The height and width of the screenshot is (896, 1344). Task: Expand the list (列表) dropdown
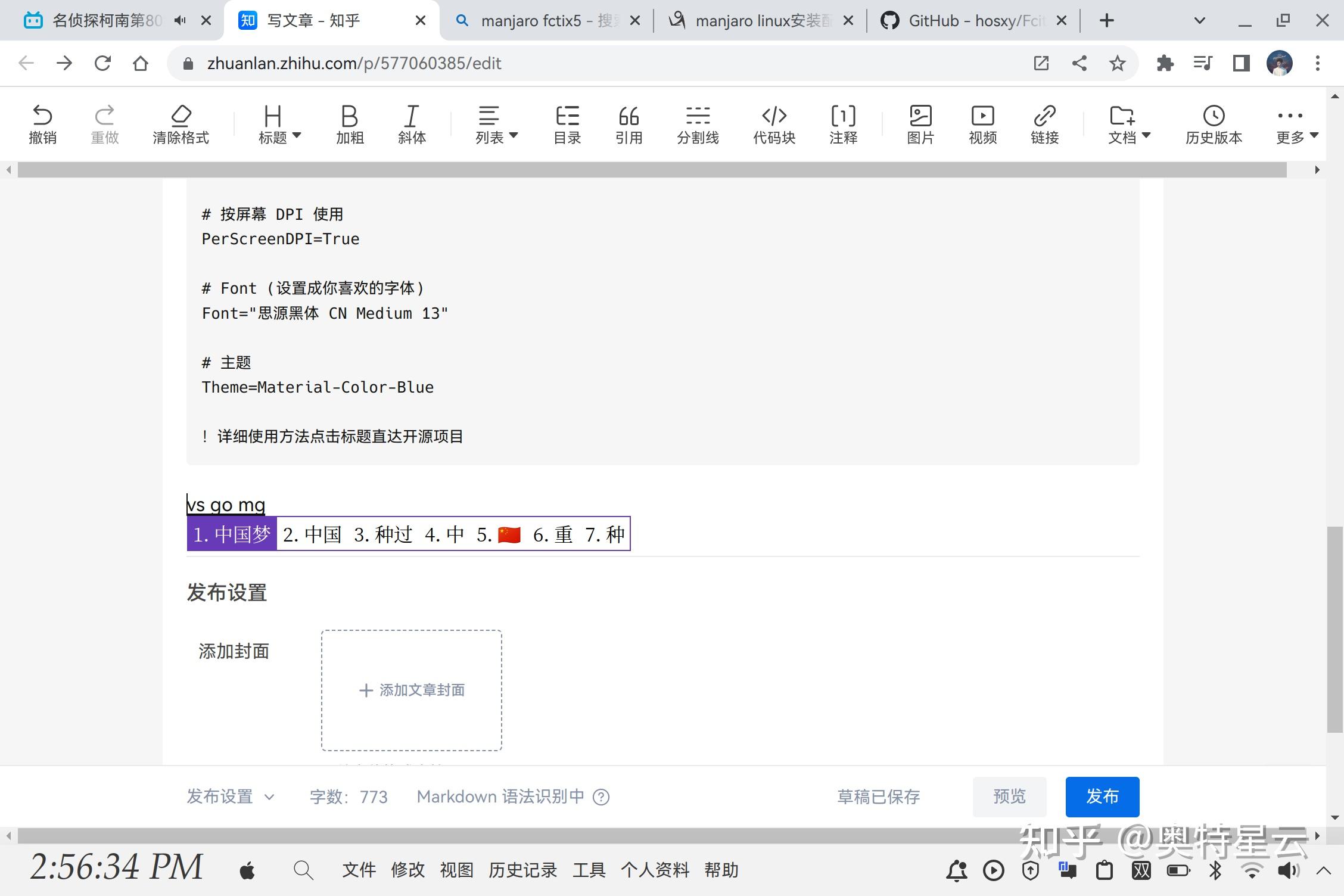(x=496, y=124)
